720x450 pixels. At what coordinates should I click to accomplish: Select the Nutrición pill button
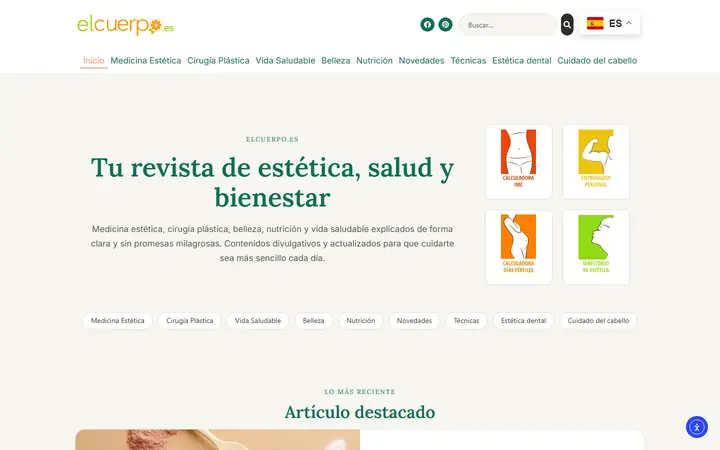(x=360, y=321)
